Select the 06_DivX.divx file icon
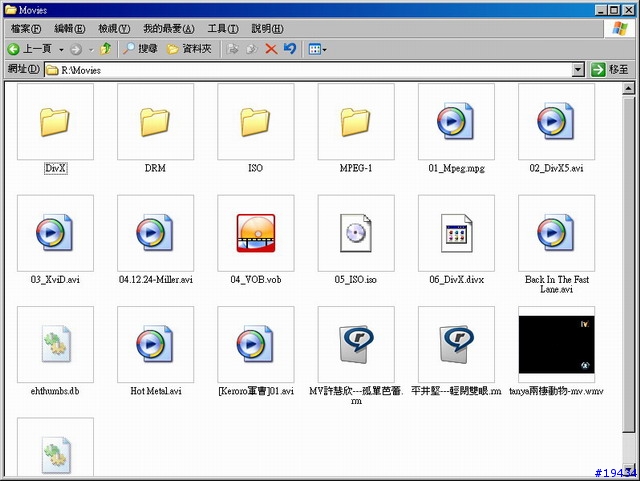Image resolution: width=640 pixels, height=481 pixels. pos(456,233)
